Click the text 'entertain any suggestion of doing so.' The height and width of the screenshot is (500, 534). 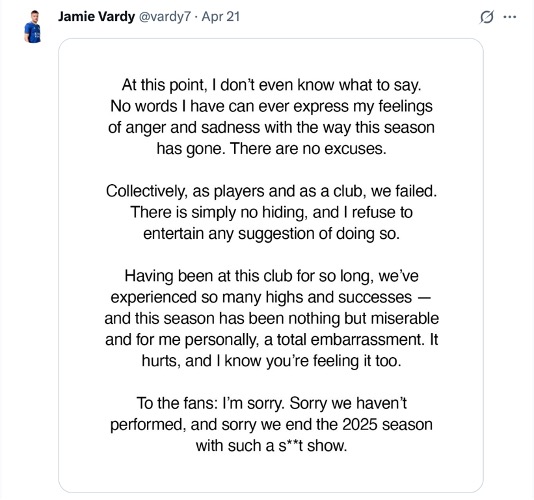[x=271, y=234]
